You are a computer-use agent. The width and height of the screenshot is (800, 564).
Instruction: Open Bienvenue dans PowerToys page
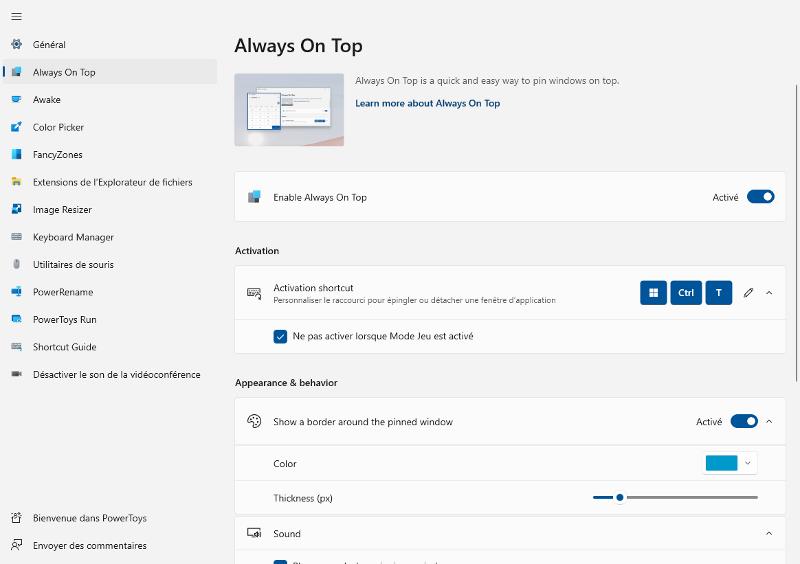[110, 518]
